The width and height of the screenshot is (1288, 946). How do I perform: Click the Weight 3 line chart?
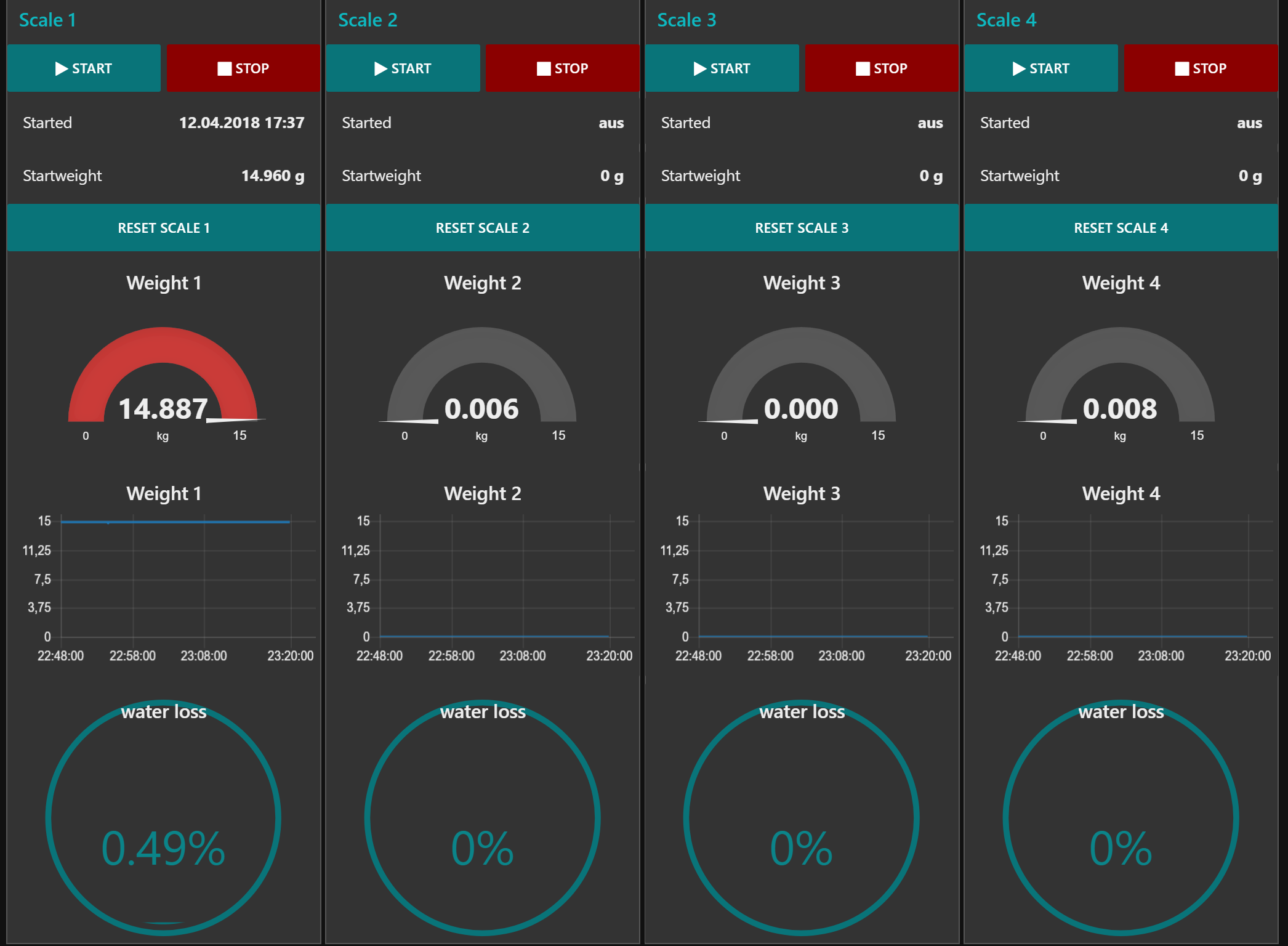pos(805,588)
